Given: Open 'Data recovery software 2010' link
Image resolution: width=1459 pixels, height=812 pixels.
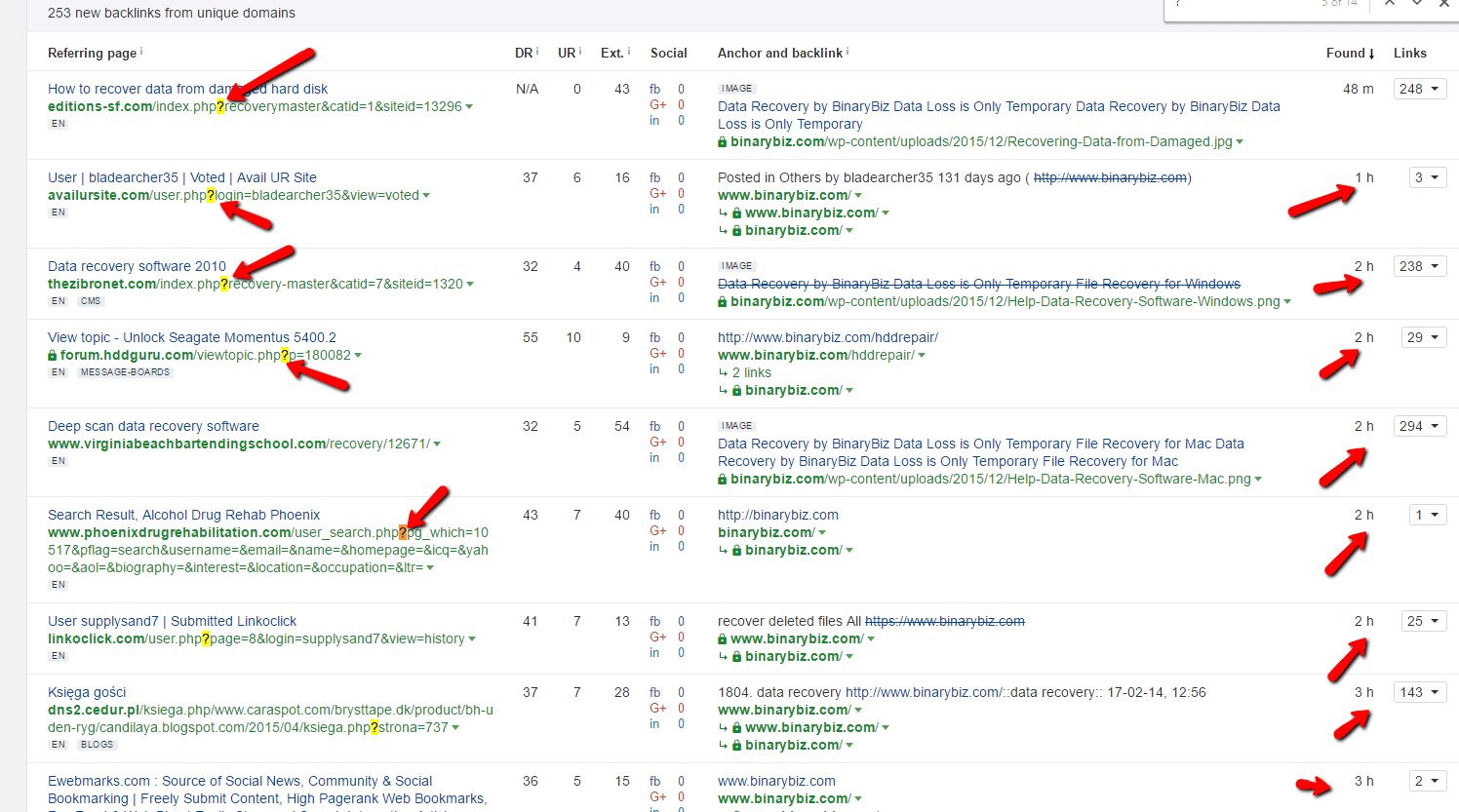Looking at the screenshot, I should click(x=137, y=266).
